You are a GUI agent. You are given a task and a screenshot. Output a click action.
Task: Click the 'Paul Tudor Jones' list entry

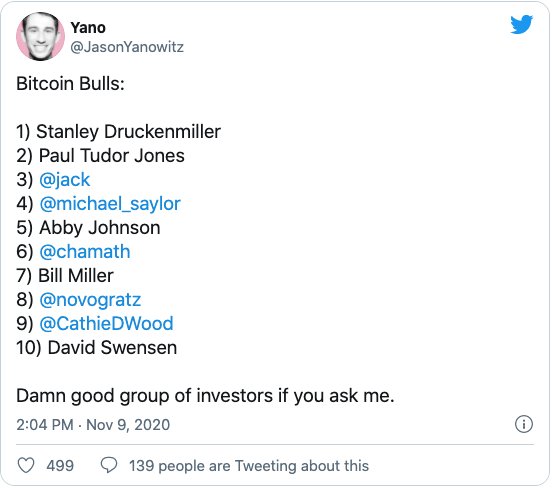[112, 156]
